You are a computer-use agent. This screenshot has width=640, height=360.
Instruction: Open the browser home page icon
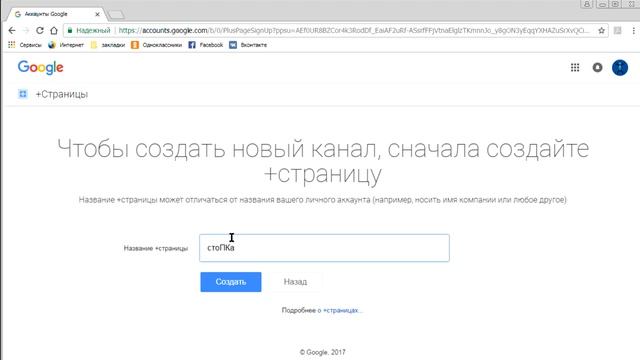coord(54,31)
